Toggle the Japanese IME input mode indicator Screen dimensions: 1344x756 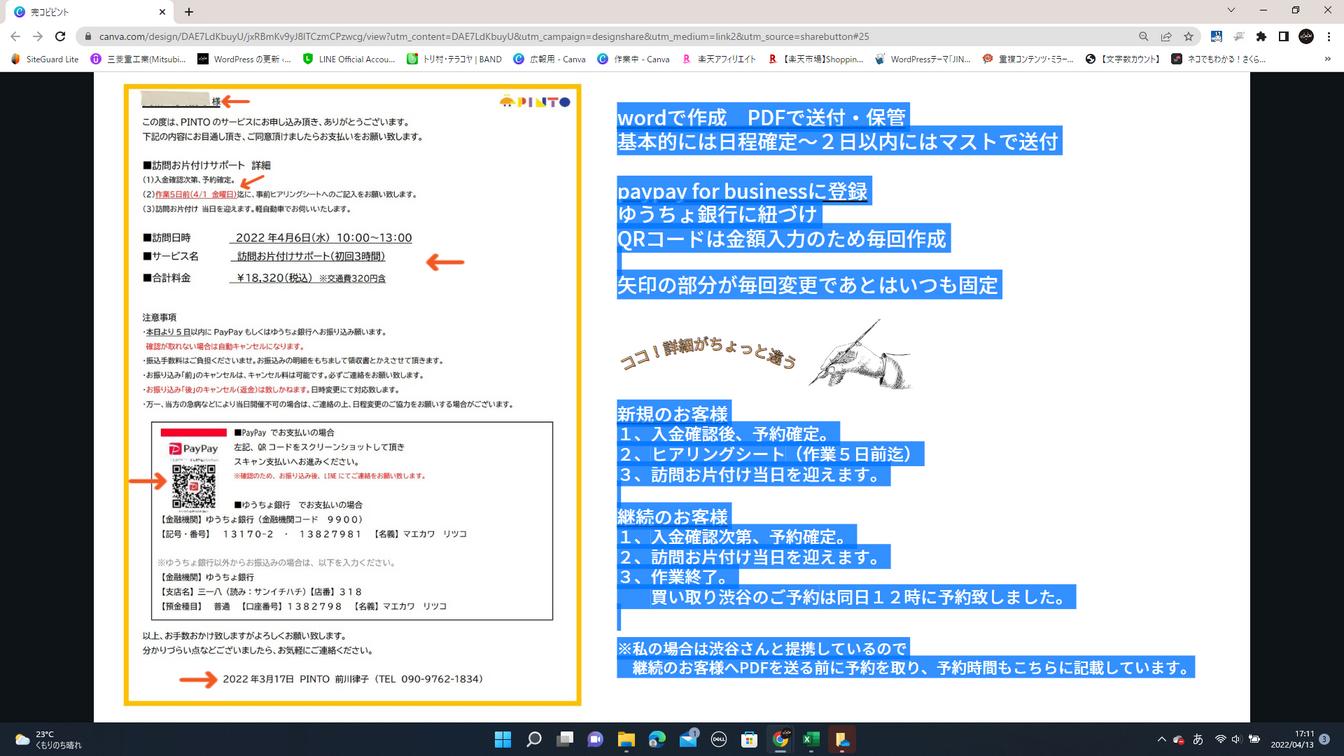click(1198, 740)
